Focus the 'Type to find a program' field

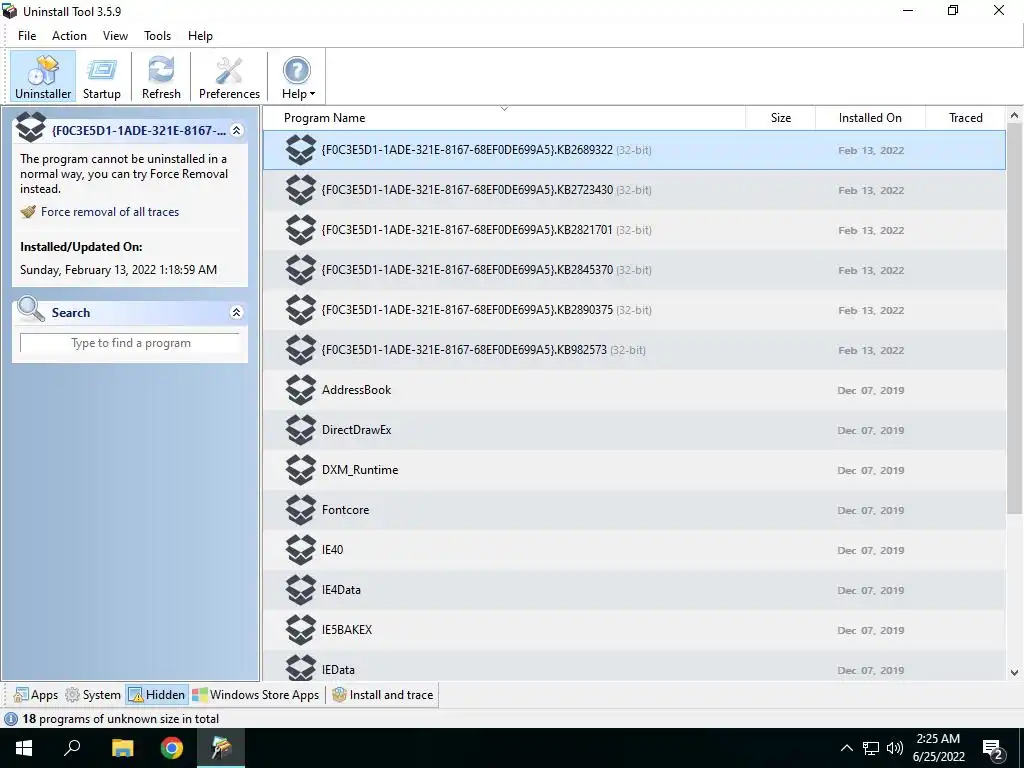point(130,343)
